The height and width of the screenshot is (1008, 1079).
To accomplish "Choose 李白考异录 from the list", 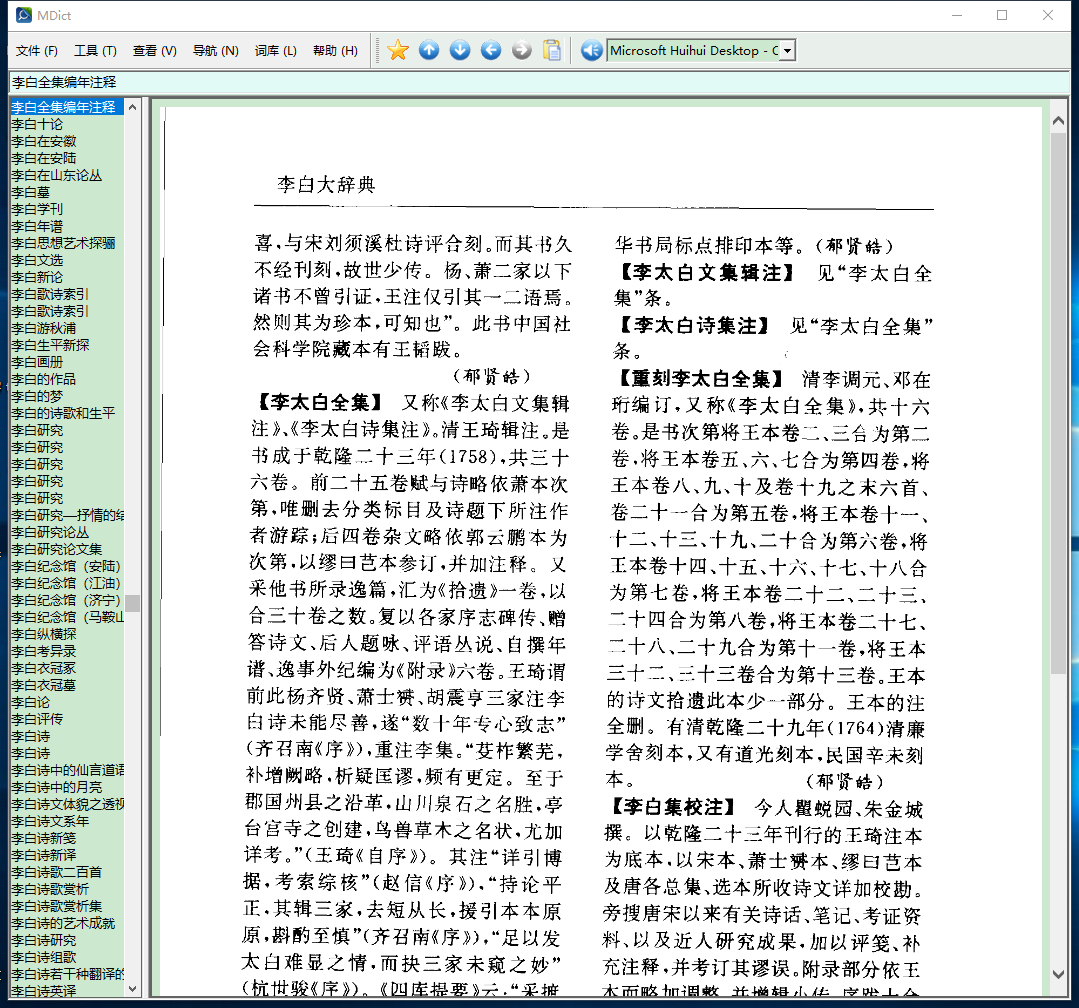I will 44,651.
